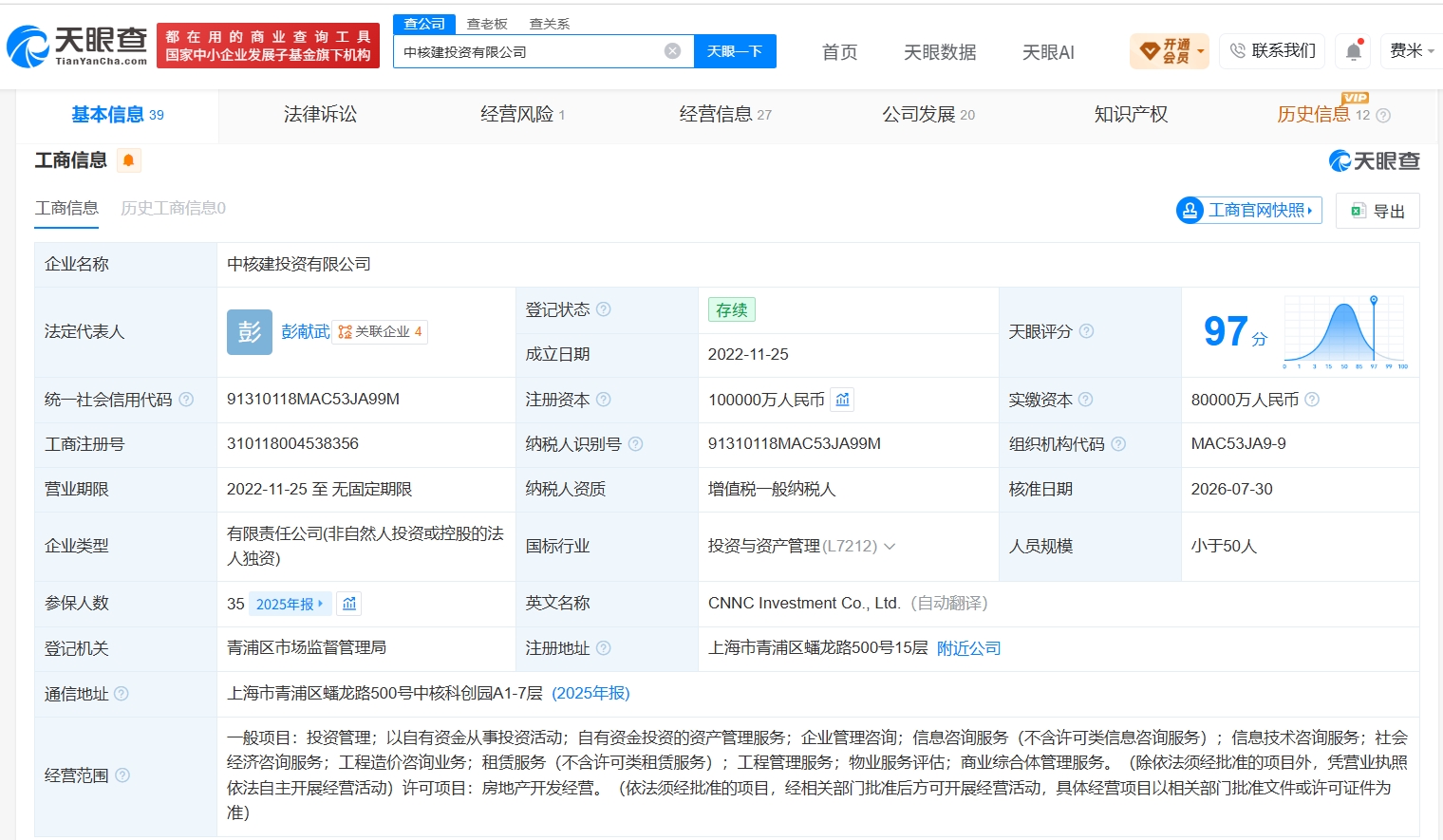
Task: Select registration number 310118004538356
Action: pos(292,444)
